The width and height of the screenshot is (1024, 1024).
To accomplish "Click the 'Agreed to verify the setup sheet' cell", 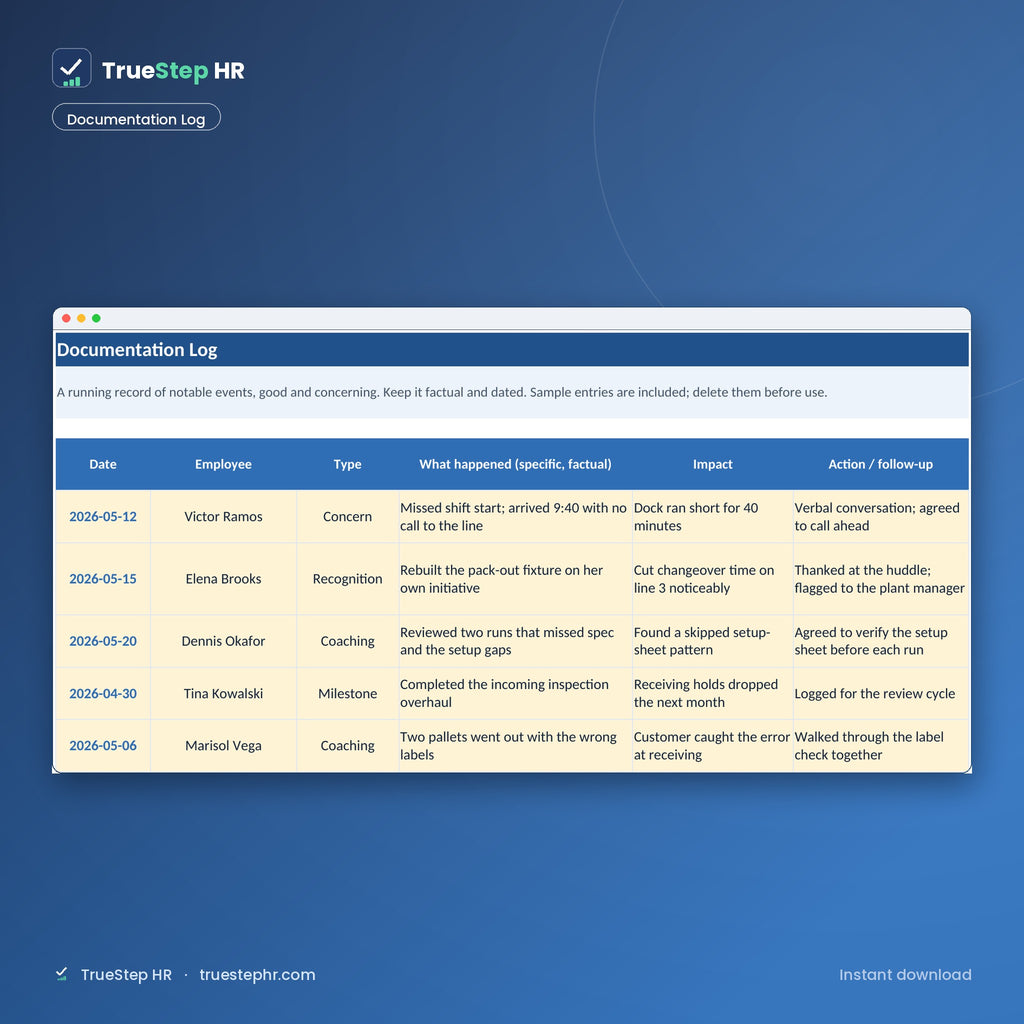I will pyautogui.click(x=880, y=641).
